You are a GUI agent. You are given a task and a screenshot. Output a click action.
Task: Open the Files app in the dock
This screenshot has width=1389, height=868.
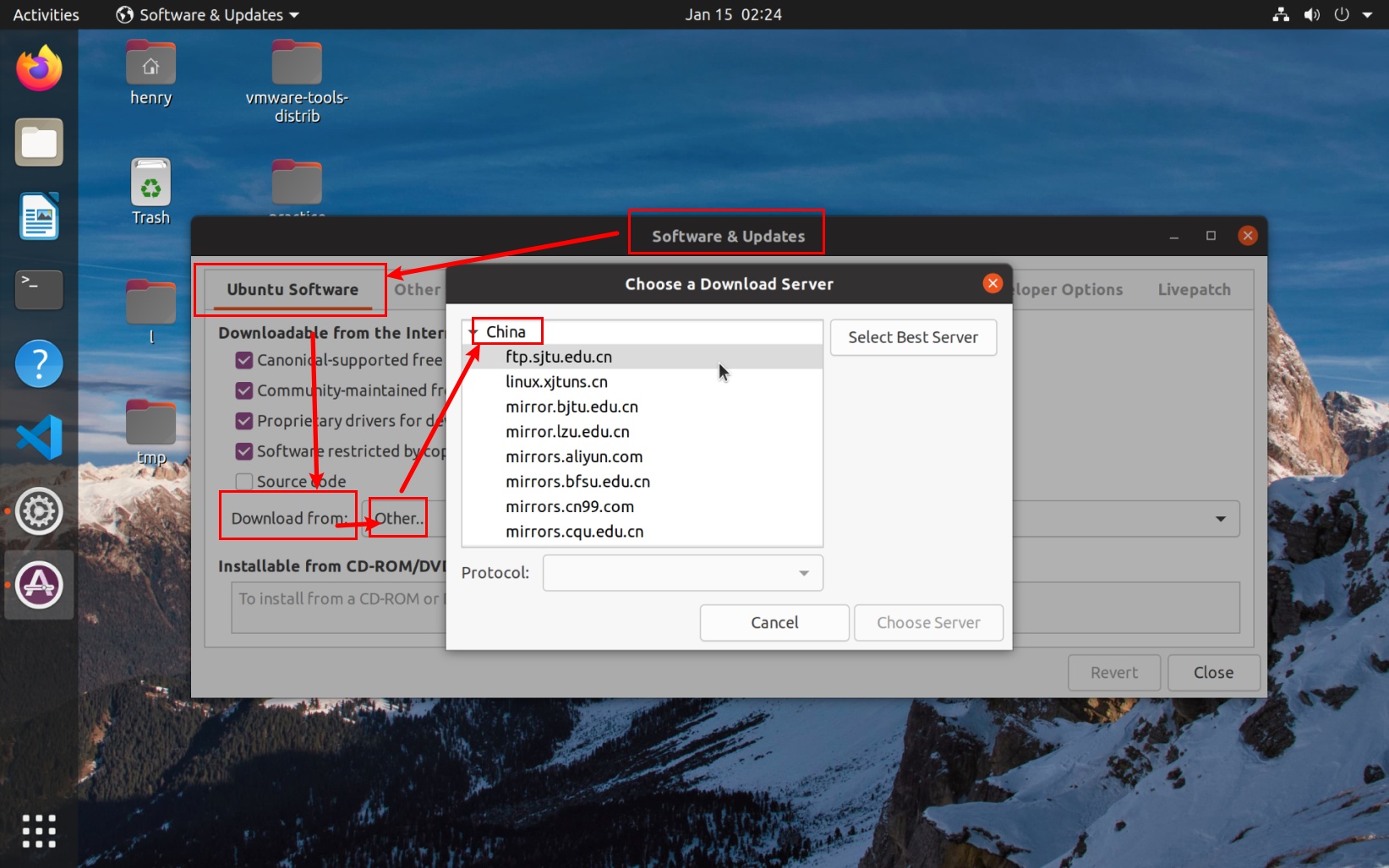click(x=39, y=142)
